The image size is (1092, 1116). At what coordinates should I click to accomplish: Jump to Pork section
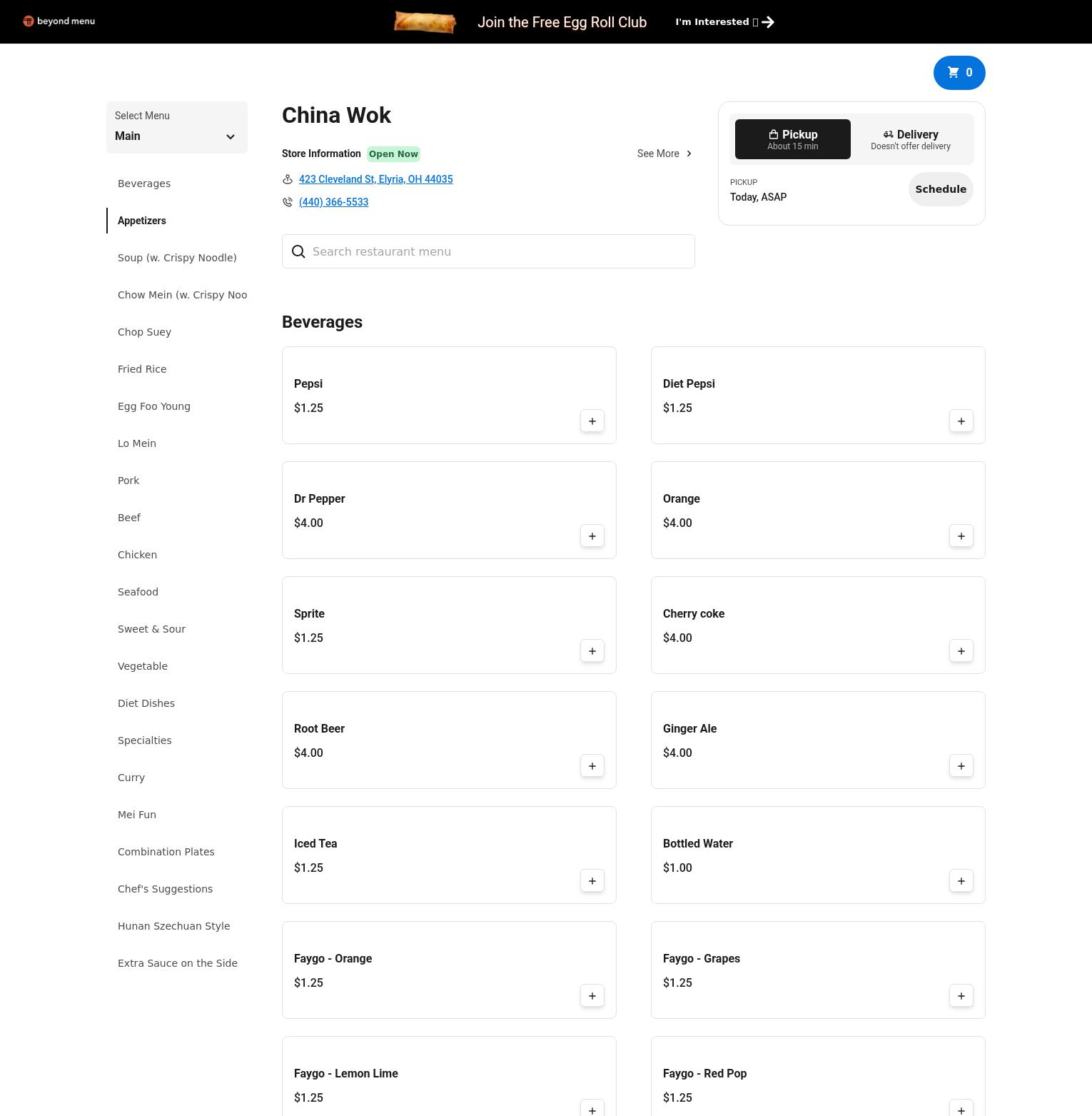[128, 481]
